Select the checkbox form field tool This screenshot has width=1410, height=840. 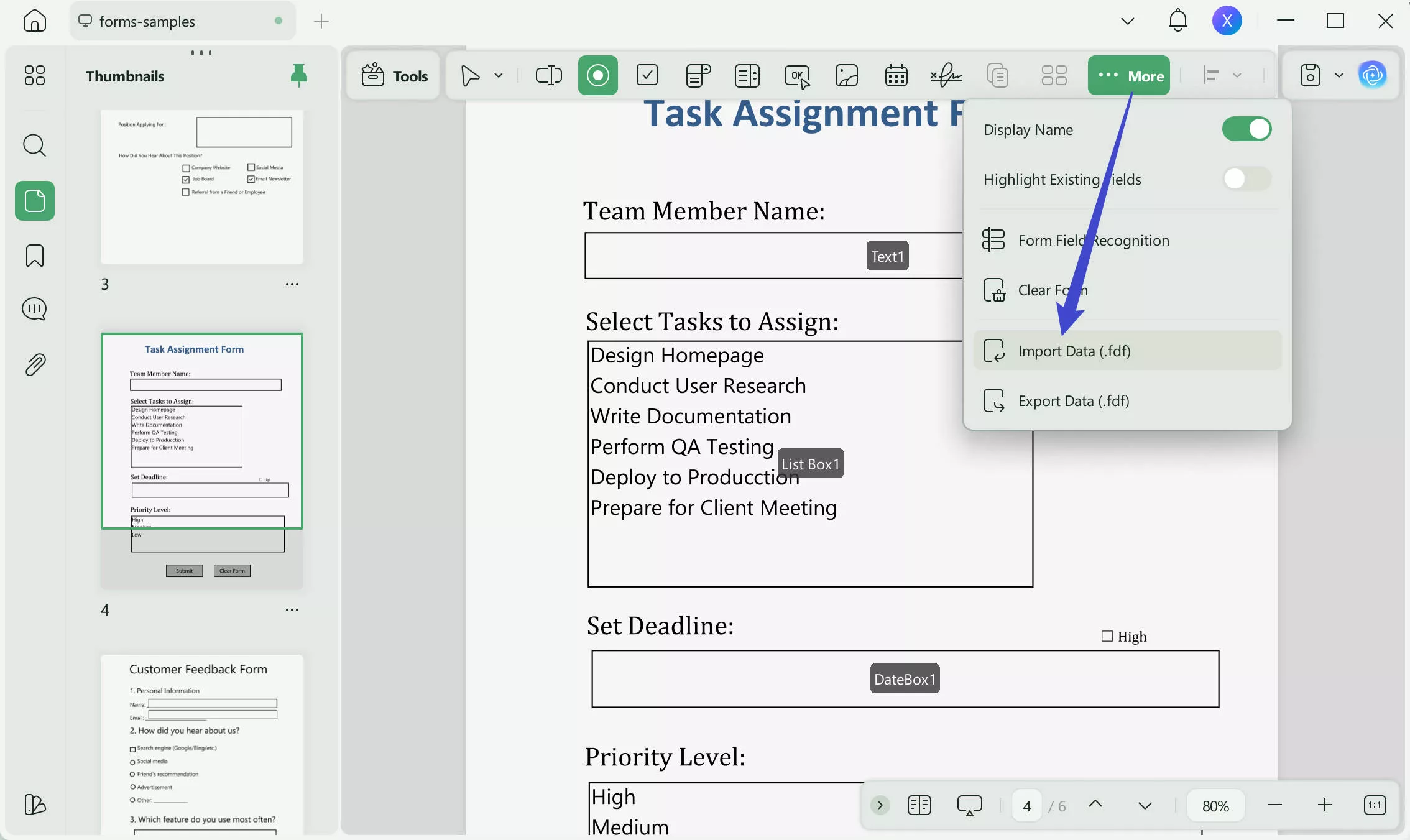coord(647,76)
